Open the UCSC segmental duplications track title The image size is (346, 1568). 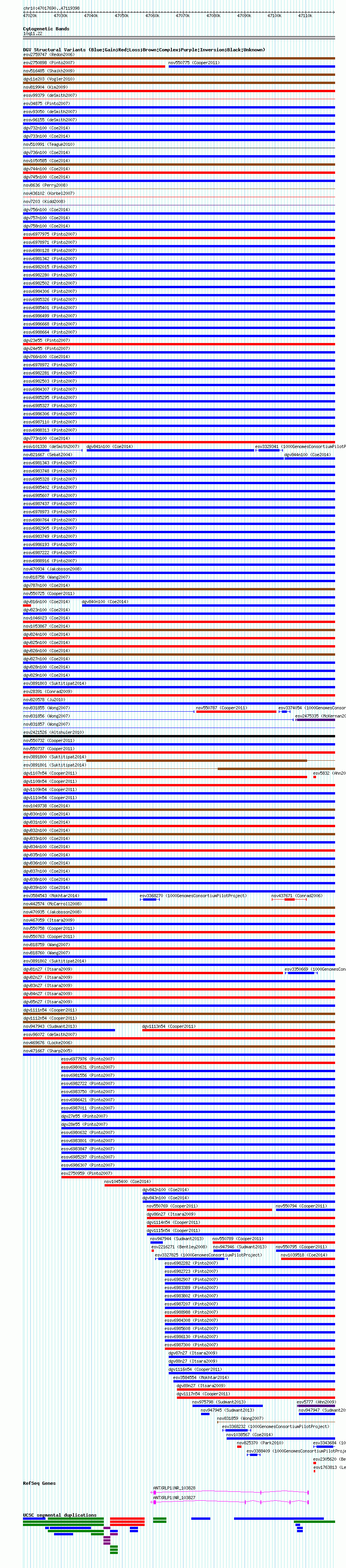59,1515
